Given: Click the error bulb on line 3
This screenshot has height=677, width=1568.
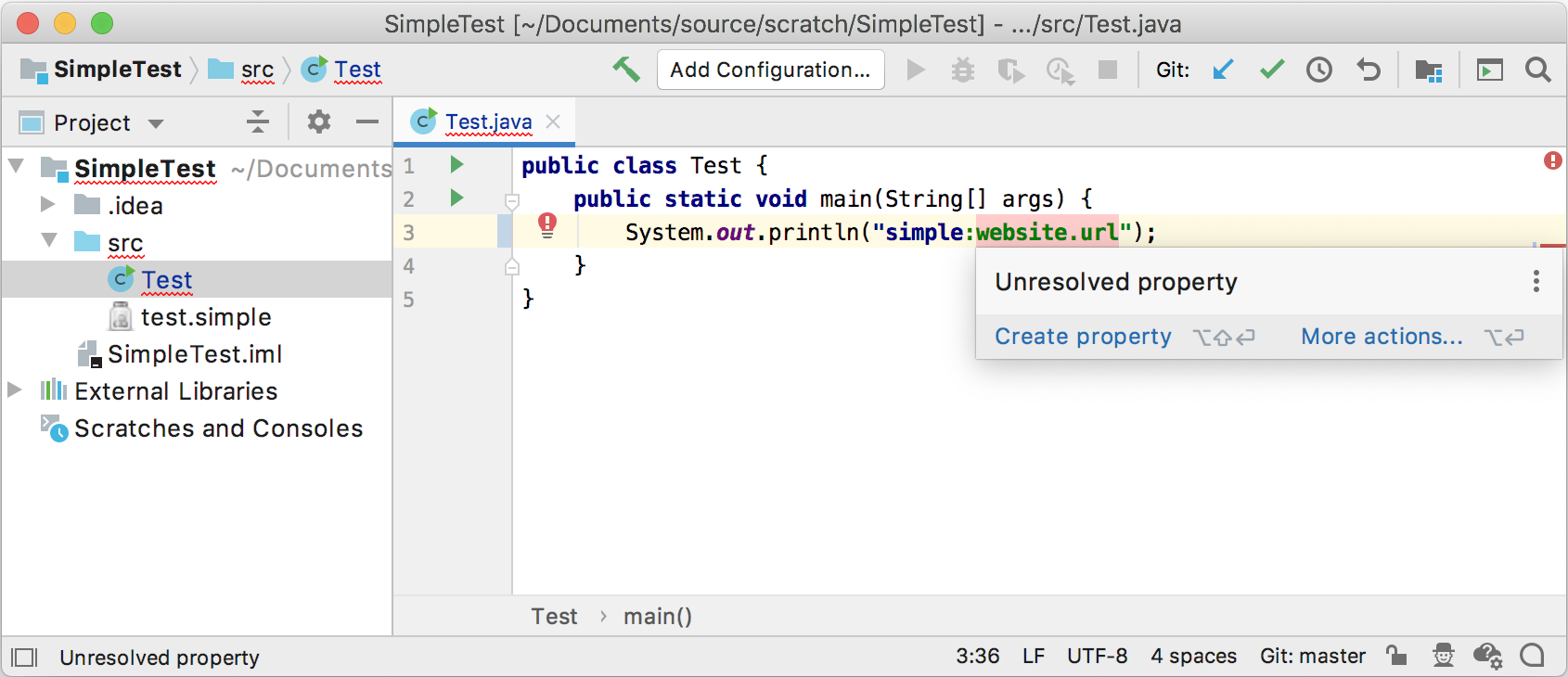Looking at the screenshot, I should click(x=547, y=225).
